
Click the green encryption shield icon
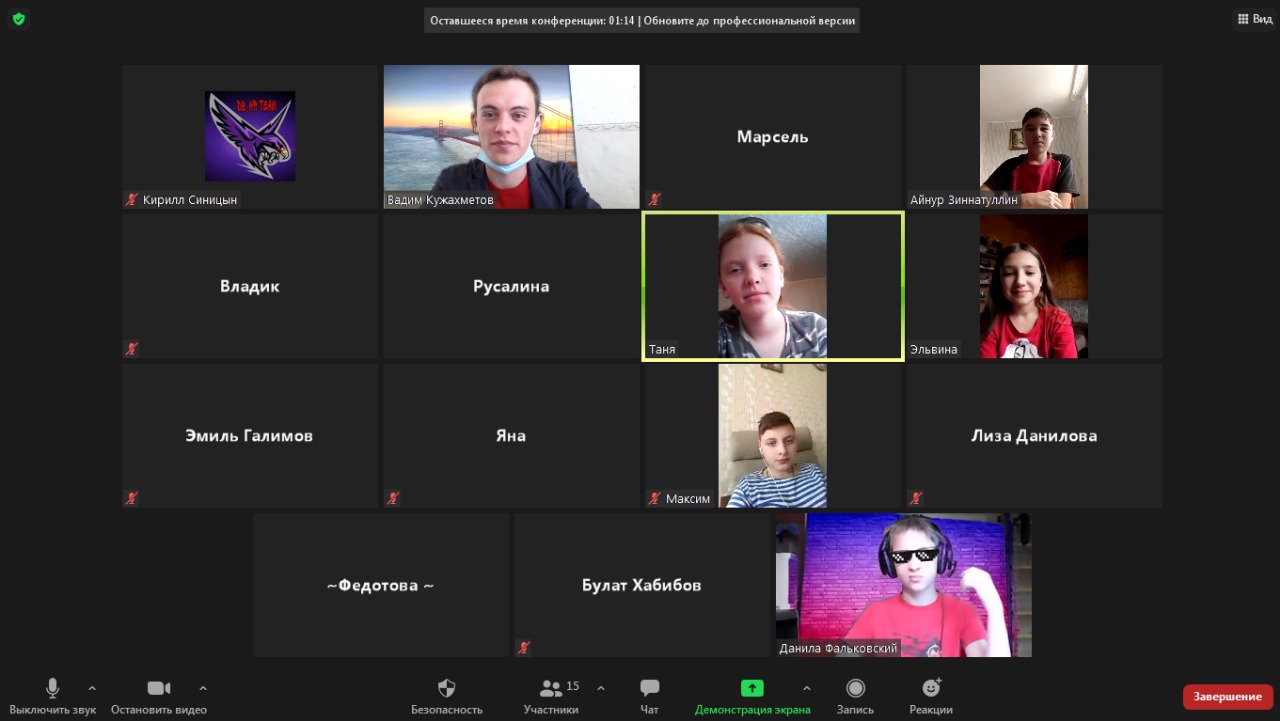pyautogui.click(x=19, y=19)
